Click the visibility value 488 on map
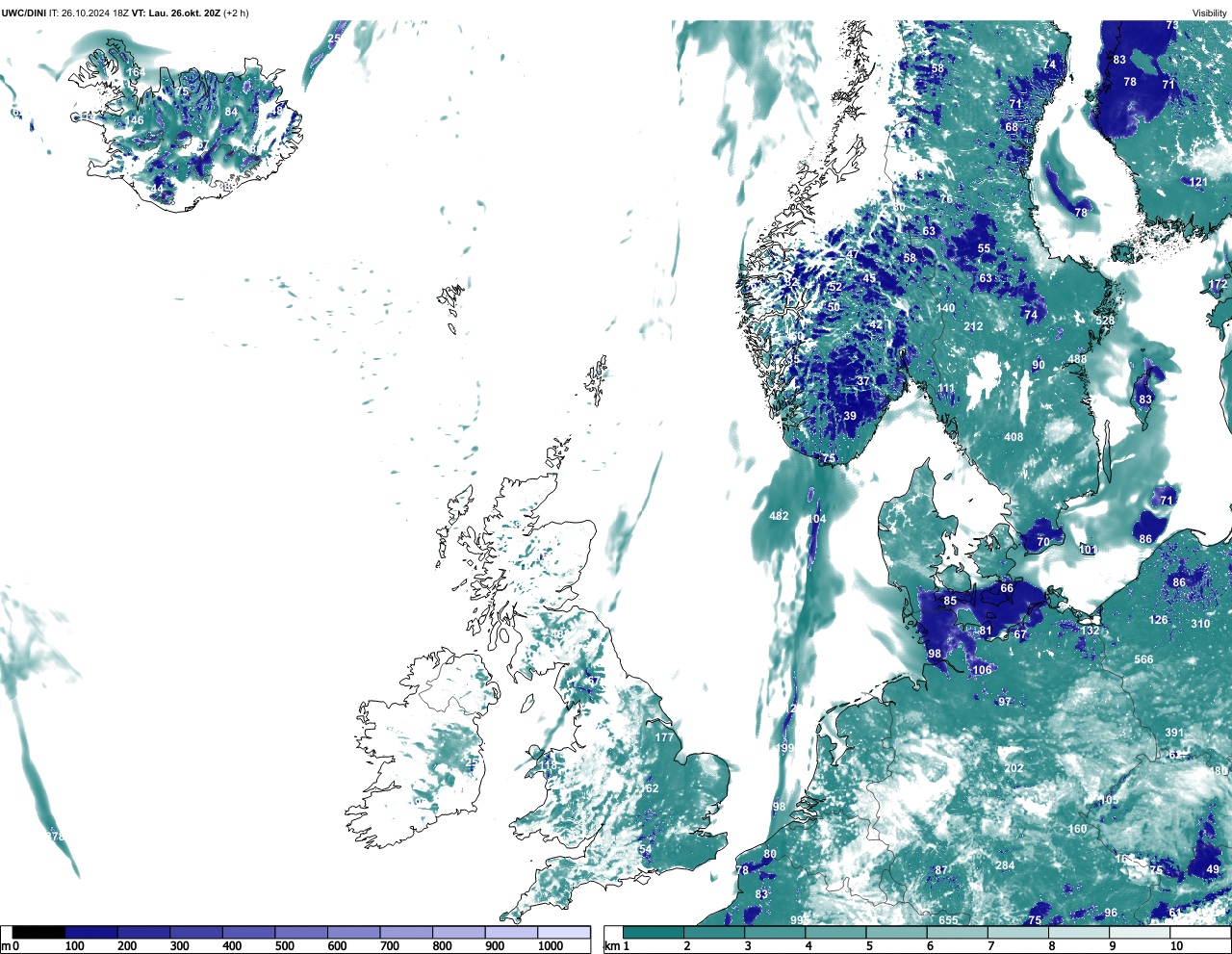The image size is (1232, 954). coord(1076,359)
